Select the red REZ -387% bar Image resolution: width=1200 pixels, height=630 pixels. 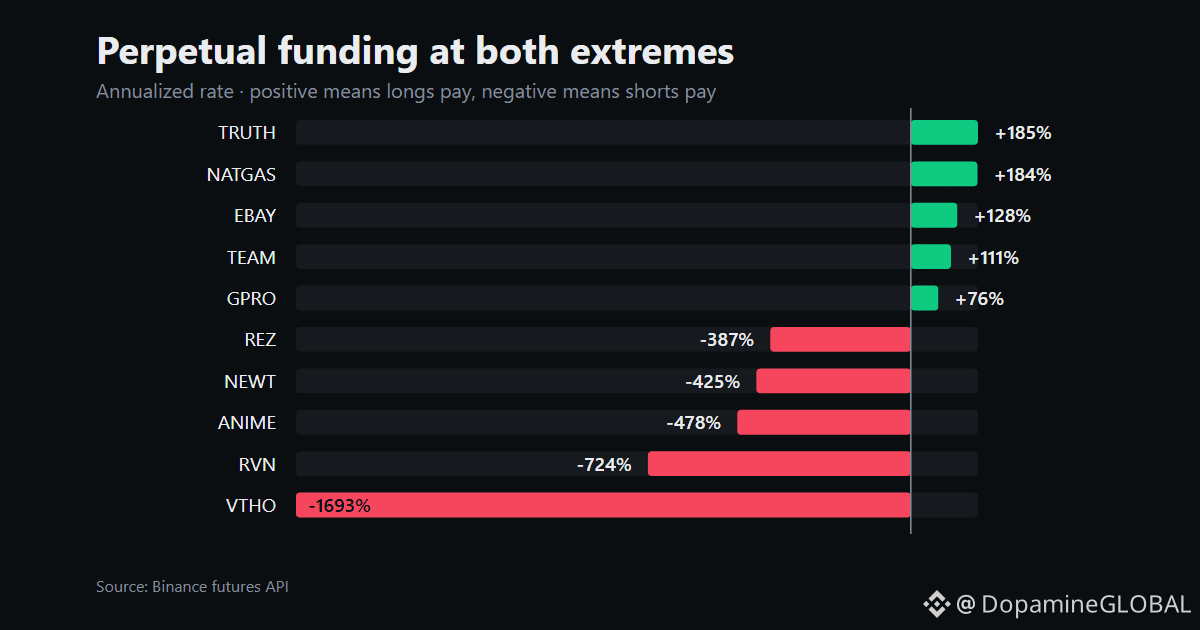[x=840, y=340]
